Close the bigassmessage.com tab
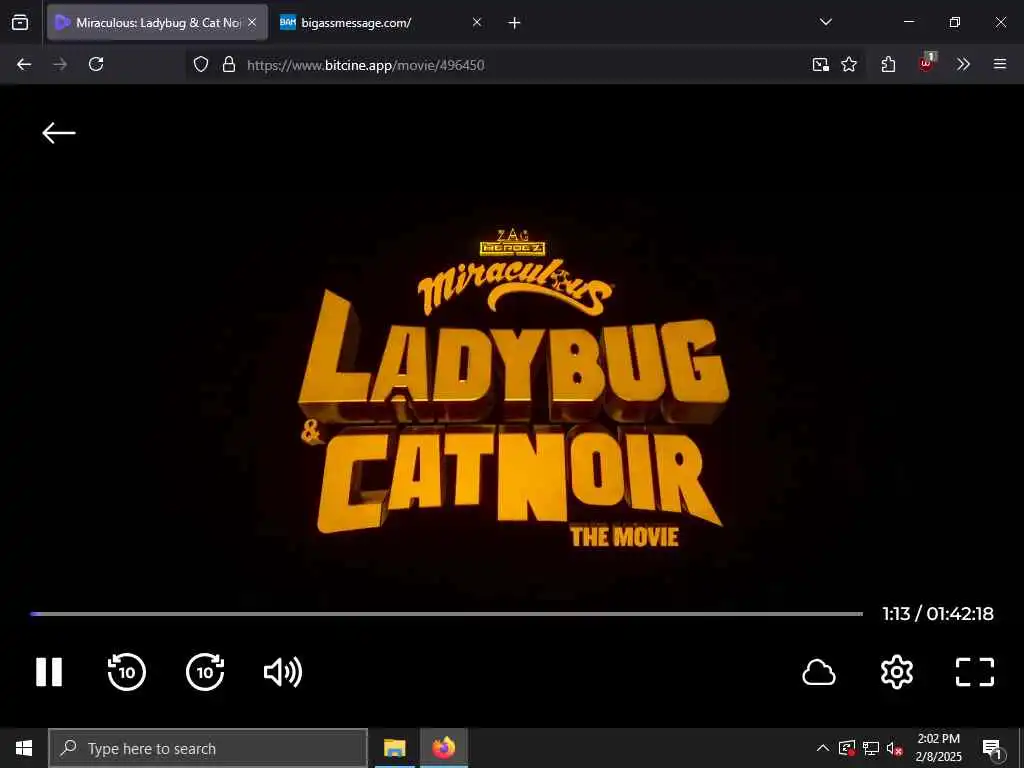 click(477, 22)
